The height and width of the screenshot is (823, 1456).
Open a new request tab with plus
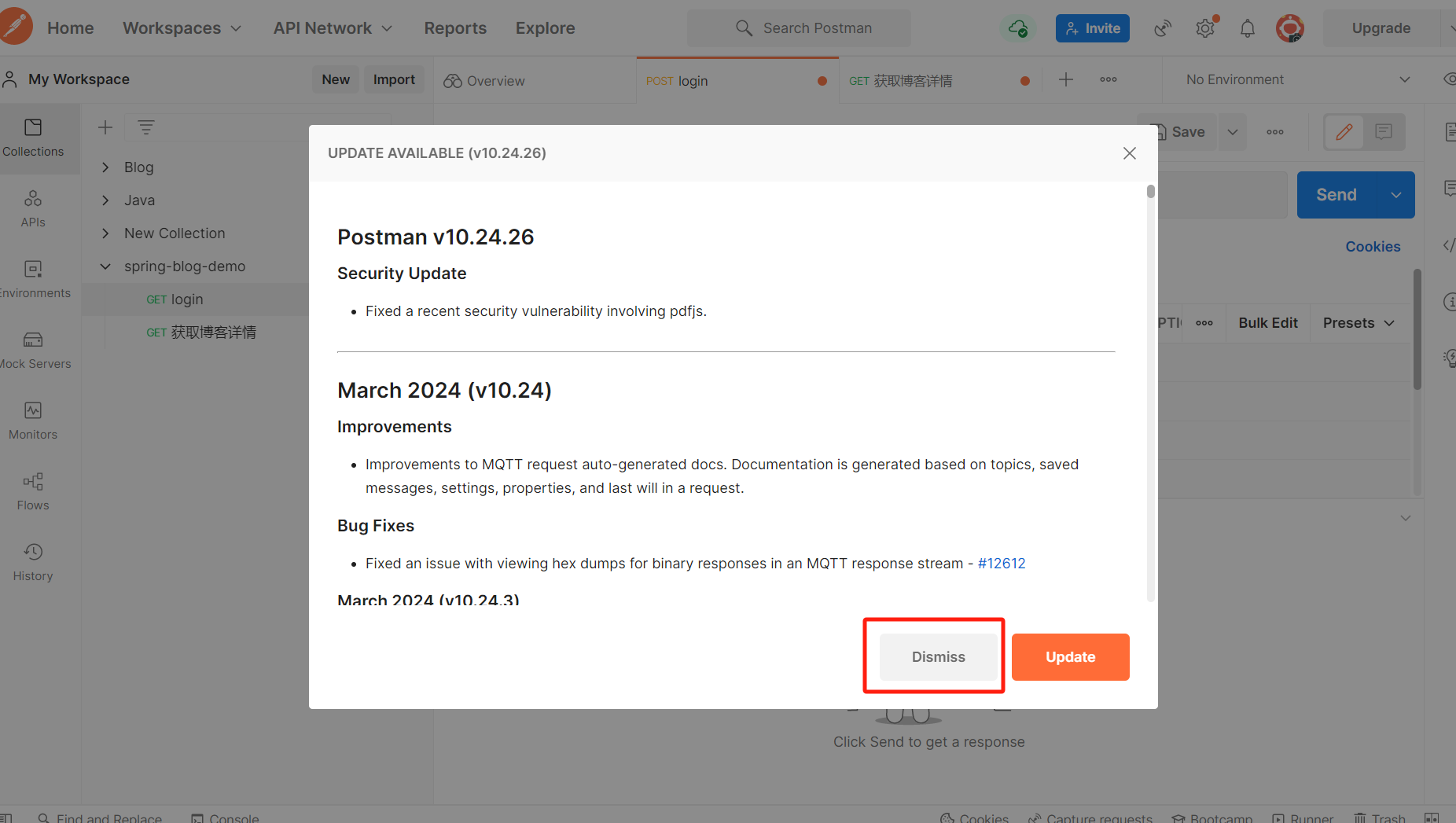pos(1066,79)
